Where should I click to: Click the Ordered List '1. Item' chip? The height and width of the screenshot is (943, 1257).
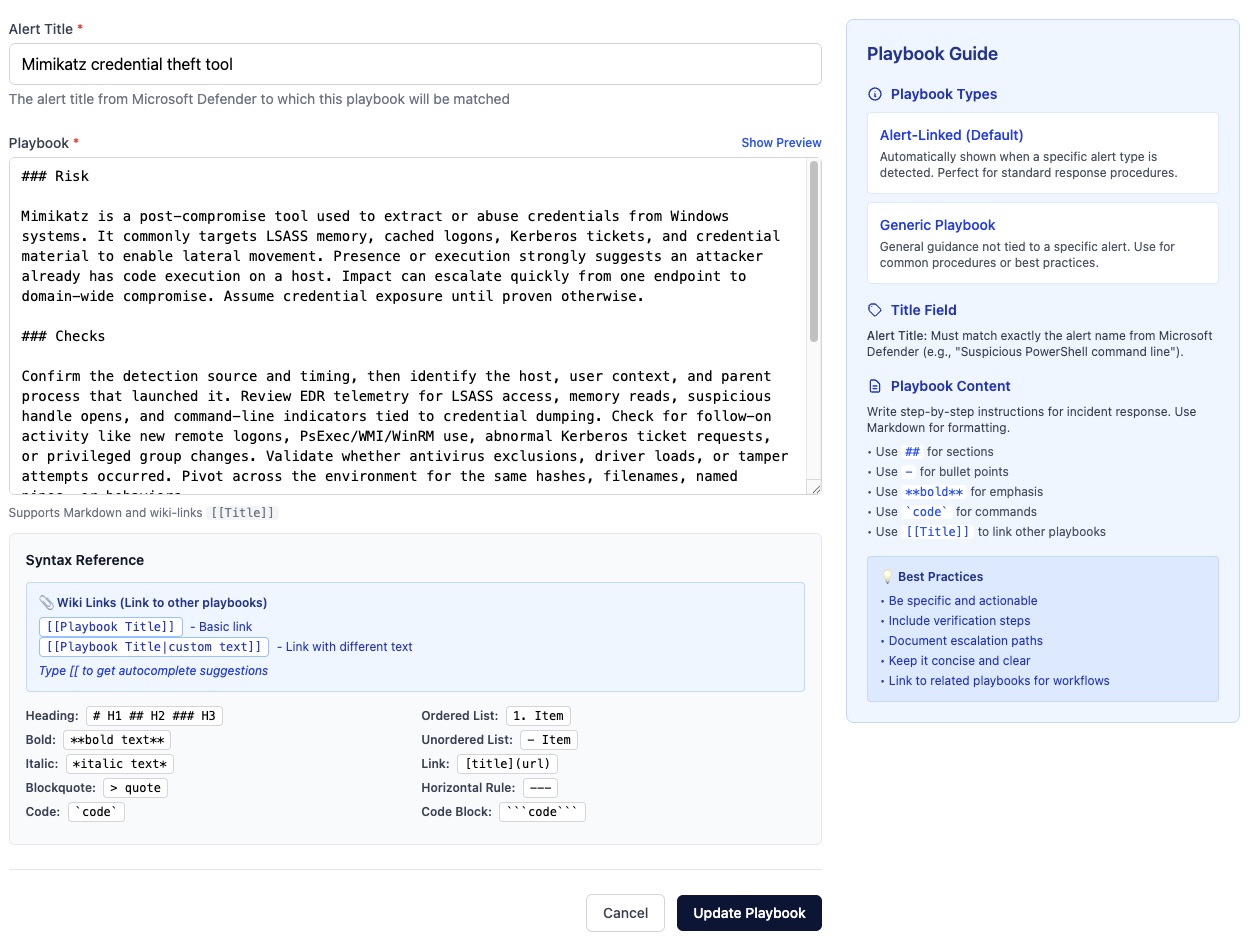point(538,715)
